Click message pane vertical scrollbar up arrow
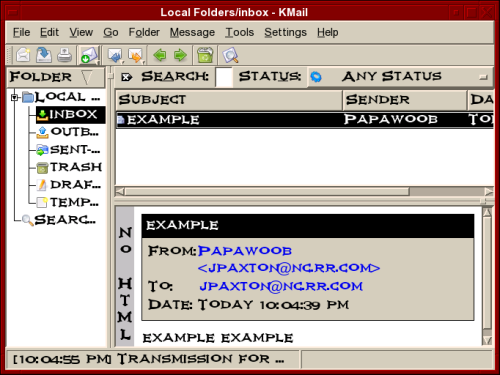The image size is (500, 375). (x=487, y=212)
